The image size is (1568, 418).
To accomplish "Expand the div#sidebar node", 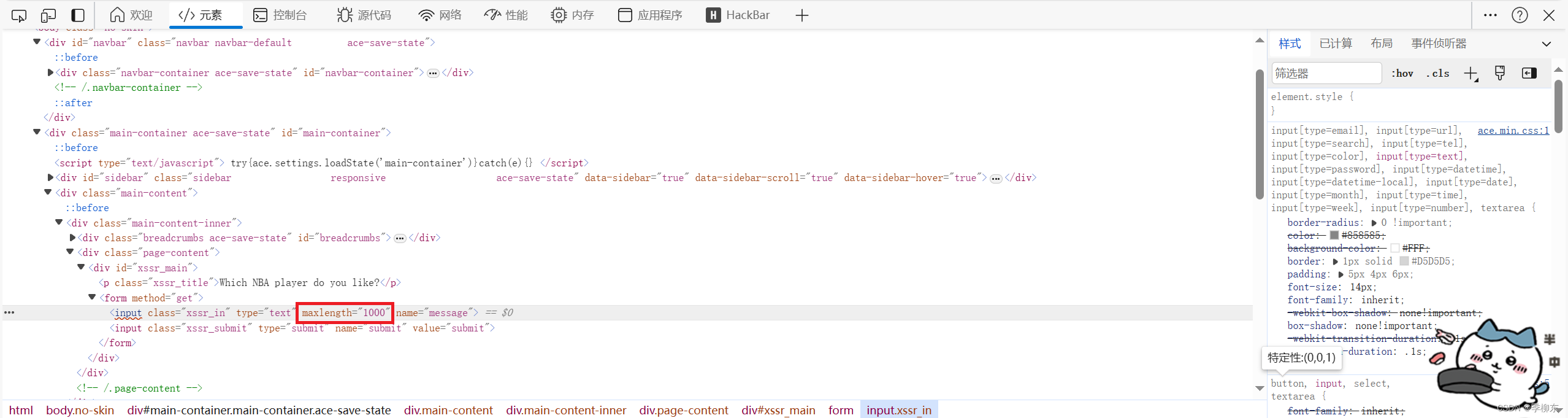I will (50, 177).
